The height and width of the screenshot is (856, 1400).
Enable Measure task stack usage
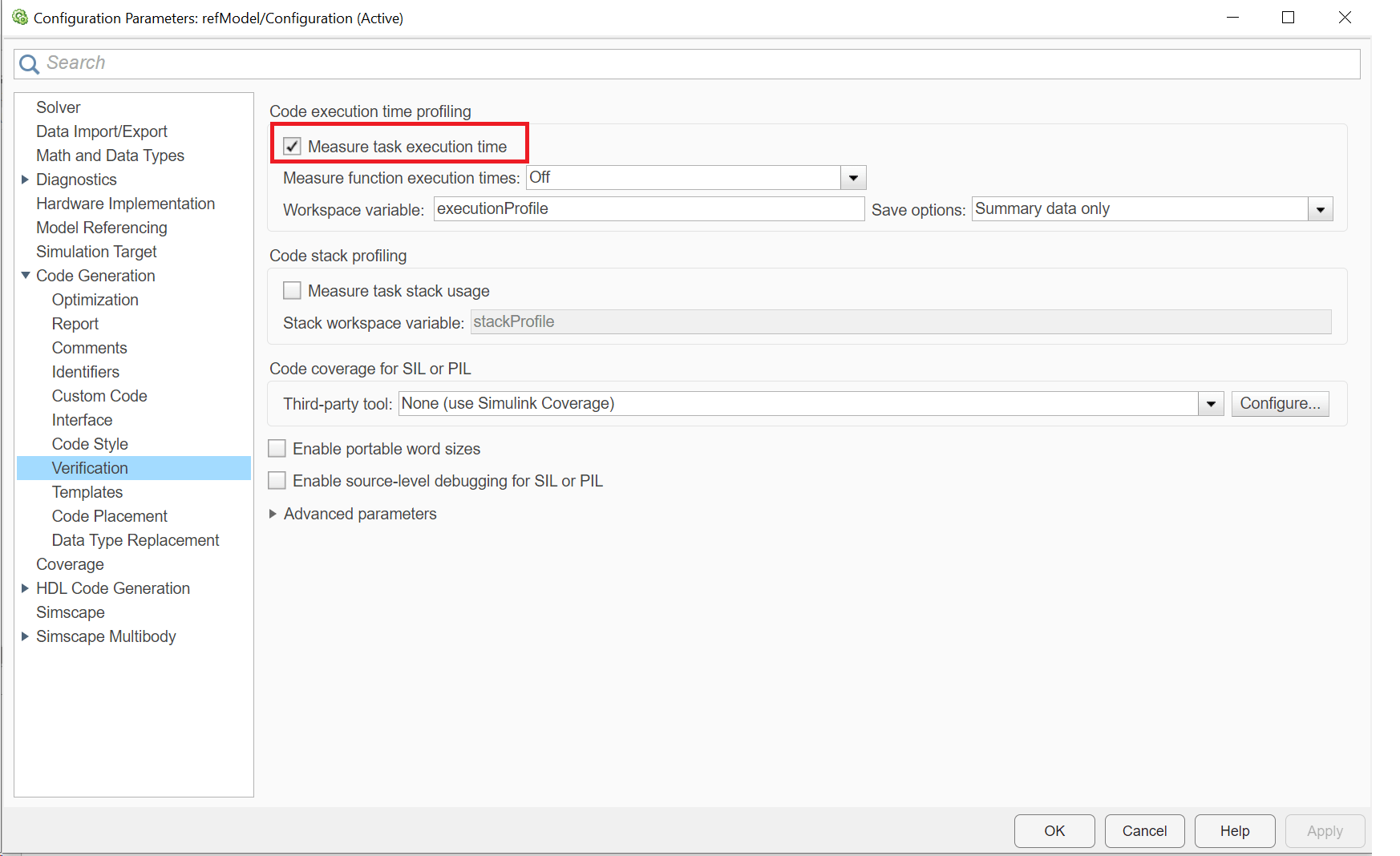tap(293, 291)
